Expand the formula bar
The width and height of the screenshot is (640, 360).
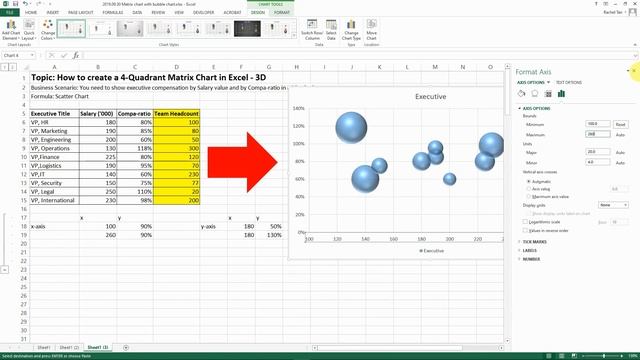point(636,56)
